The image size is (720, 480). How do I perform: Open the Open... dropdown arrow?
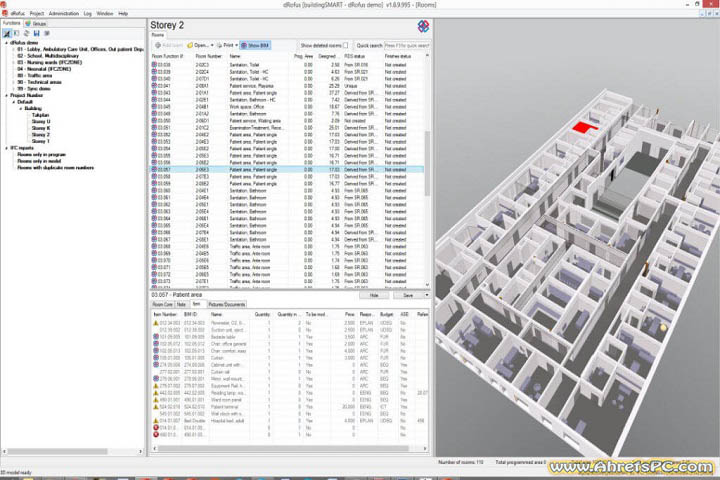[212, 45]
